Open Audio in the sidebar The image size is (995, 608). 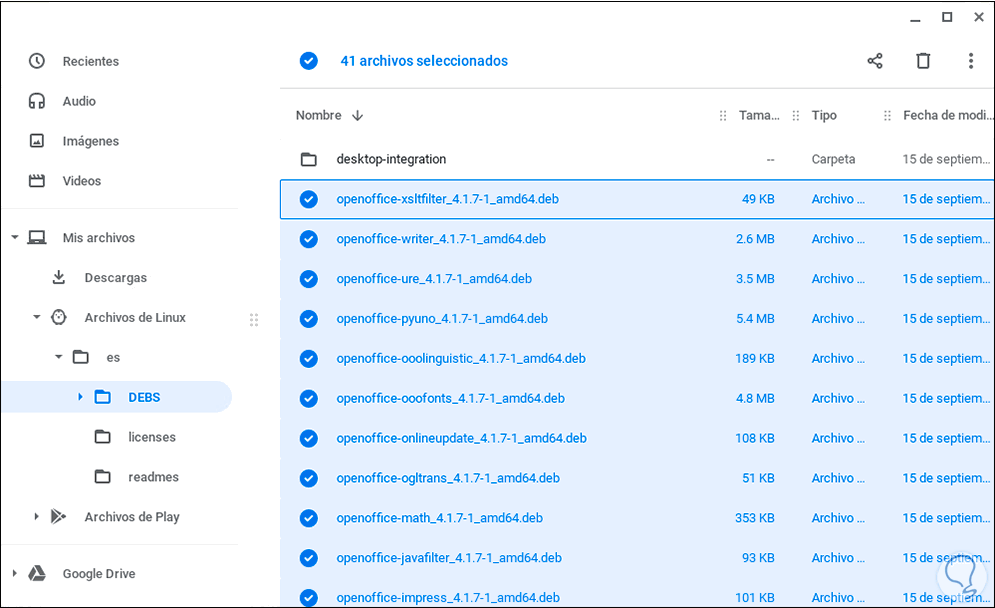point(79,101)
